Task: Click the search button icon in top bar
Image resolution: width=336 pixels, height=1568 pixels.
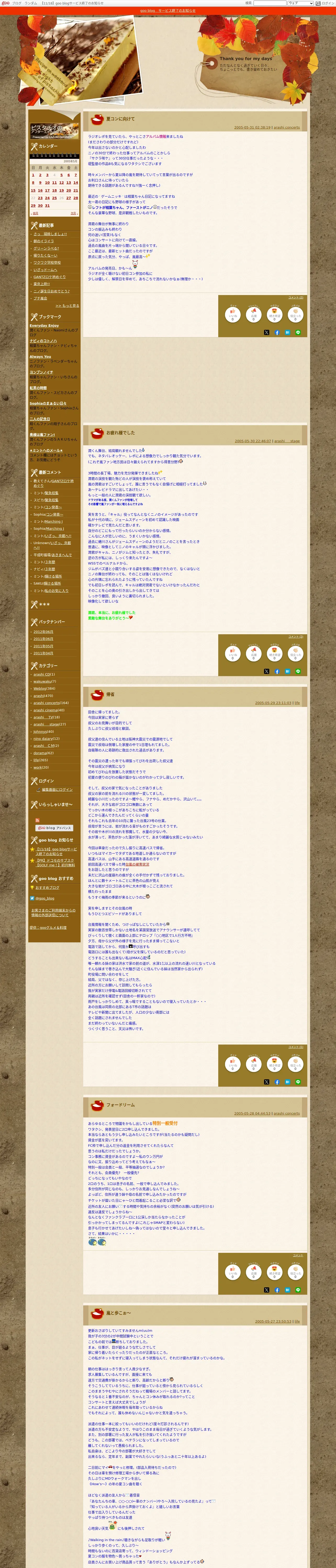Action: (x=318, y=3)
